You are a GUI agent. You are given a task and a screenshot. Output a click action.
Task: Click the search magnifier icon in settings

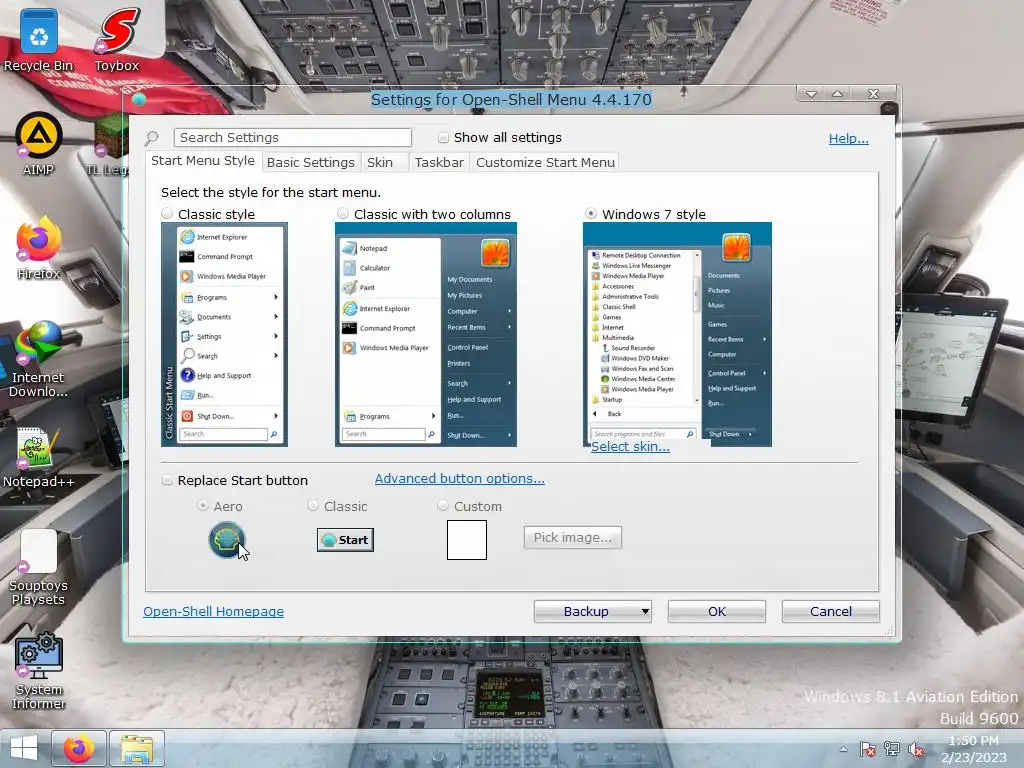coord(152,138)
